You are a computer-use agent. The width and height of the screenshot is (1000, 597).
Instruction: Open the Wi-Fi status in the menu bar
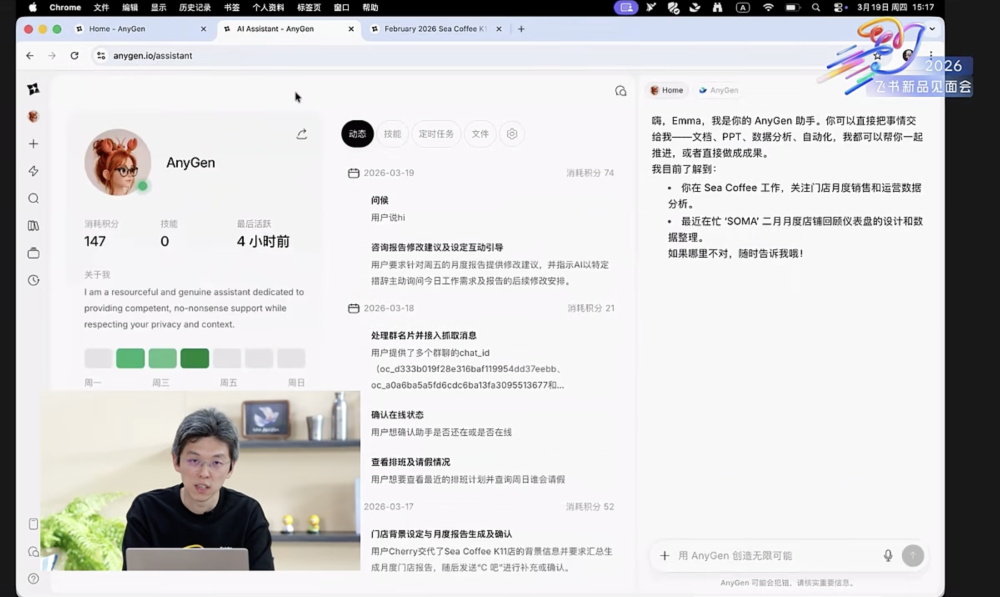[x=768, y=8]
